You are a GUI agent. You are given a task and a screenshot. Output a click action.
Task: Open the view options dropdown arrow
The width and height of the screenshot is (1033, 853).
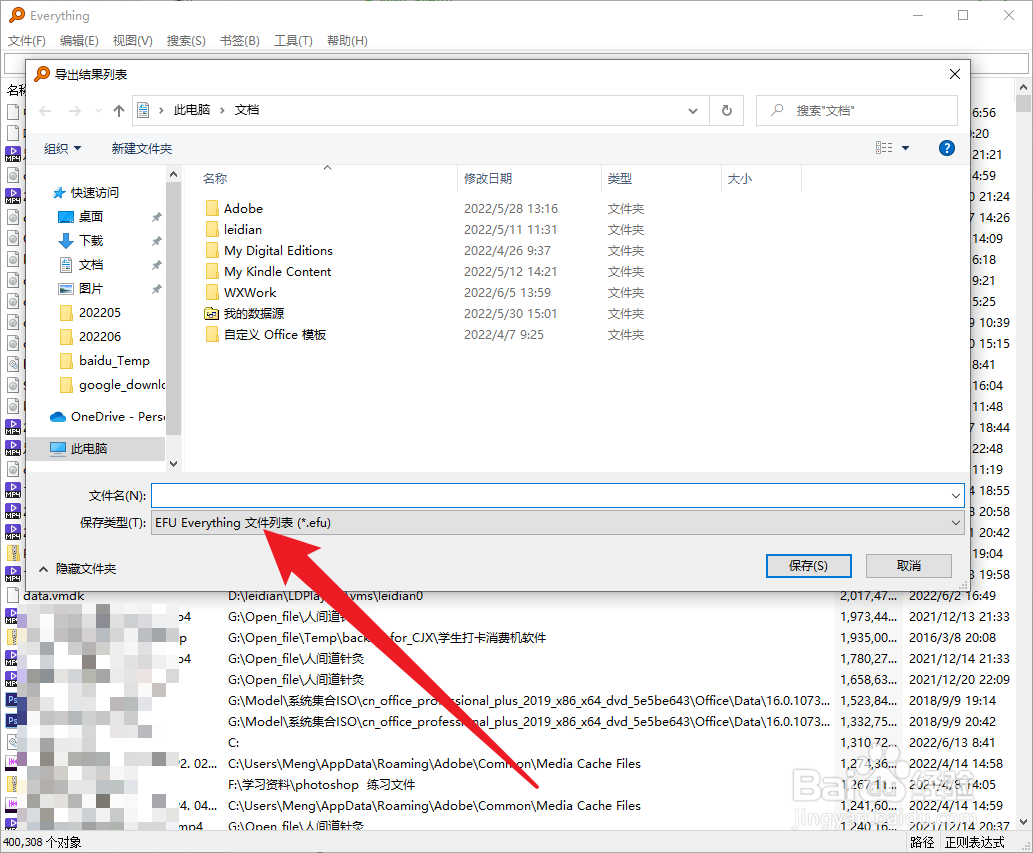(x=906, y=148)
